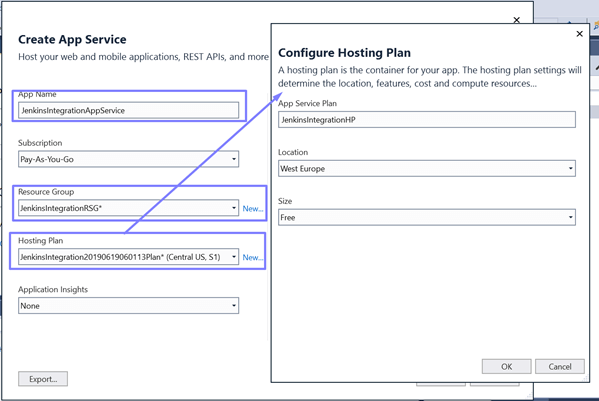Confirm hosting plan with OK button
The height and width of the screenshot is (401, 599).
pos(507,367)
